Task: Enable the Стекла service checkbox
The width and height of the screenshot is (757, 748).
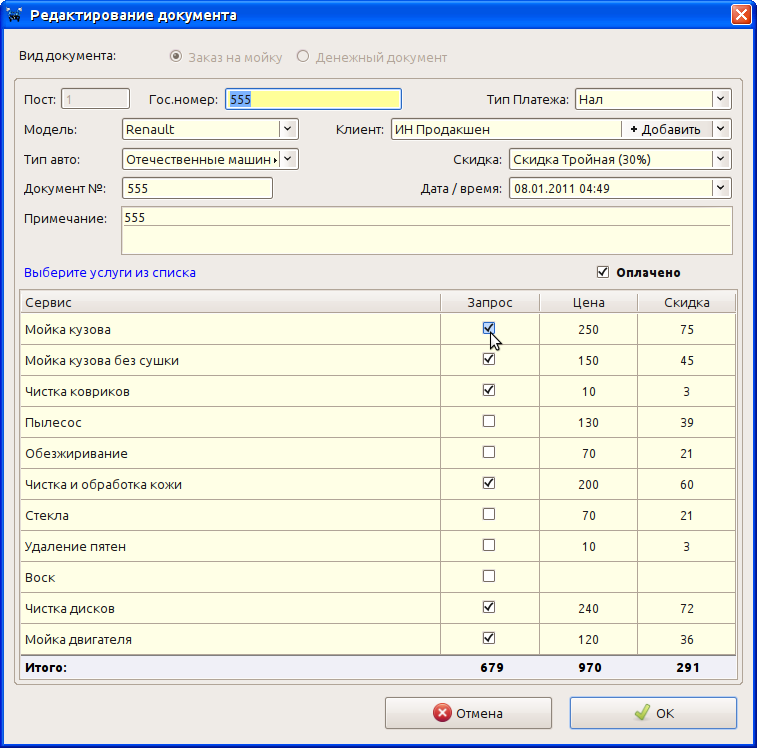Action: tap(489, 514)
